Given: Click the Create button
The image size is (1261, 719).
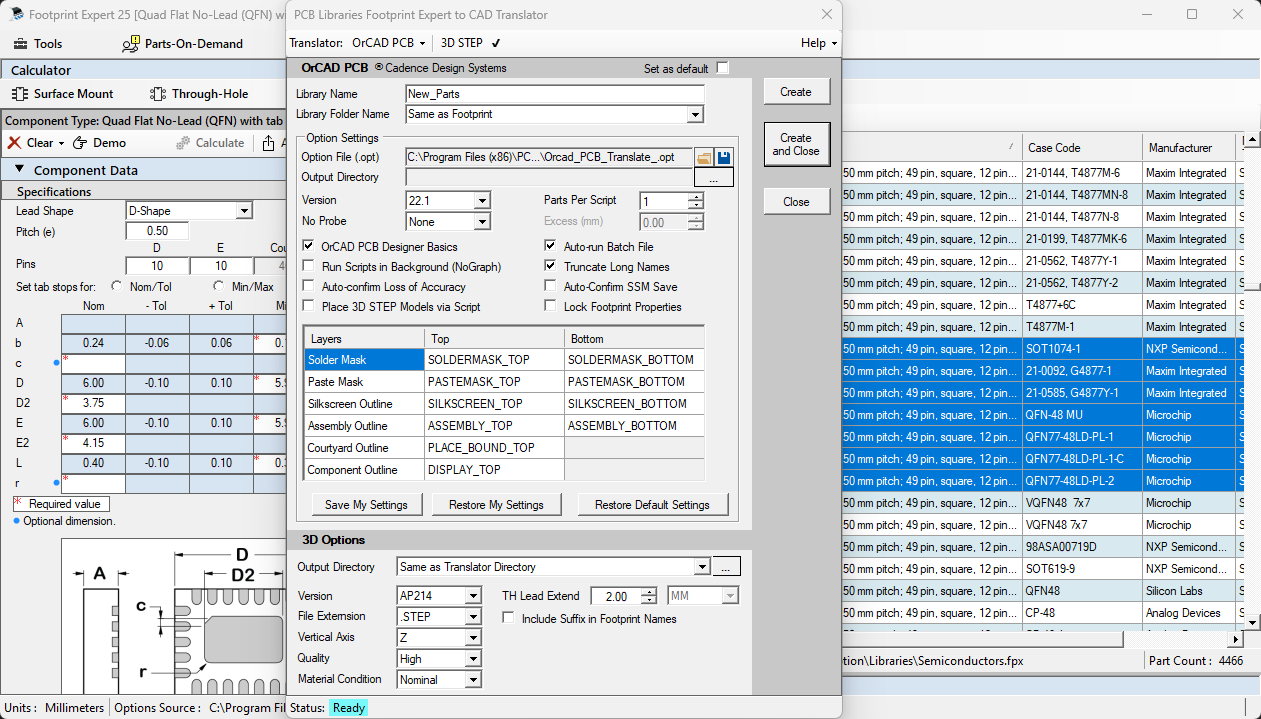Looking at the screenshot, I should coord(796,92).
